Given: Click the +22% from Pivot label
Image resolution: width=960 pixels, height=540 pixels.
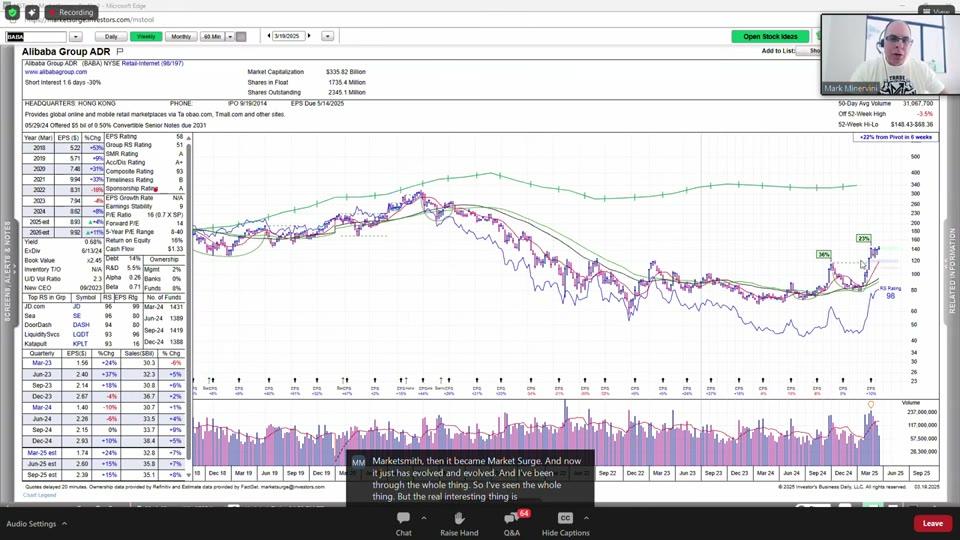Looking at the screenshot, I should click(895, 137).
